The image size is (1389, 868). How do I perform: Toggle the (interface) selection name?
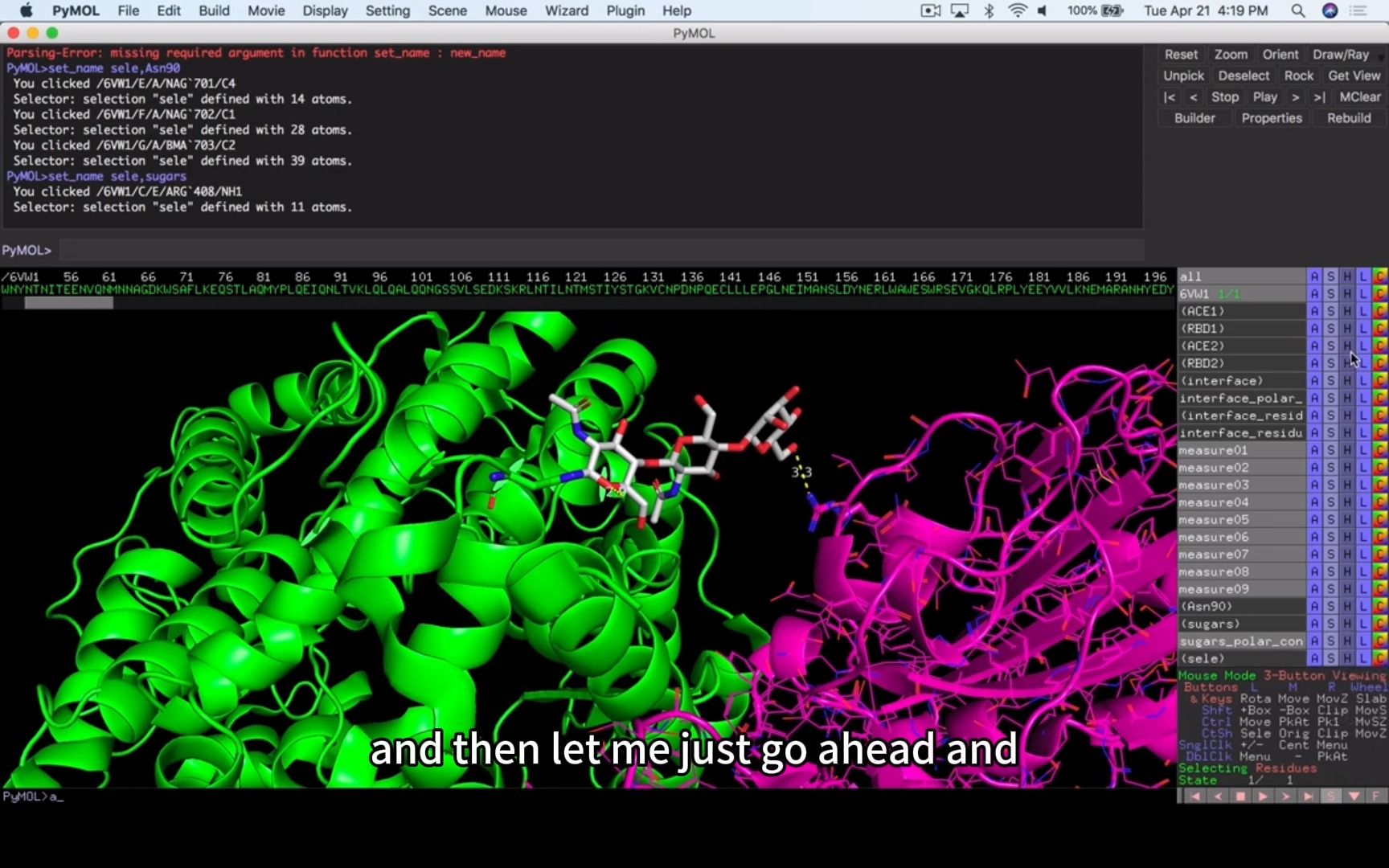1241,380
